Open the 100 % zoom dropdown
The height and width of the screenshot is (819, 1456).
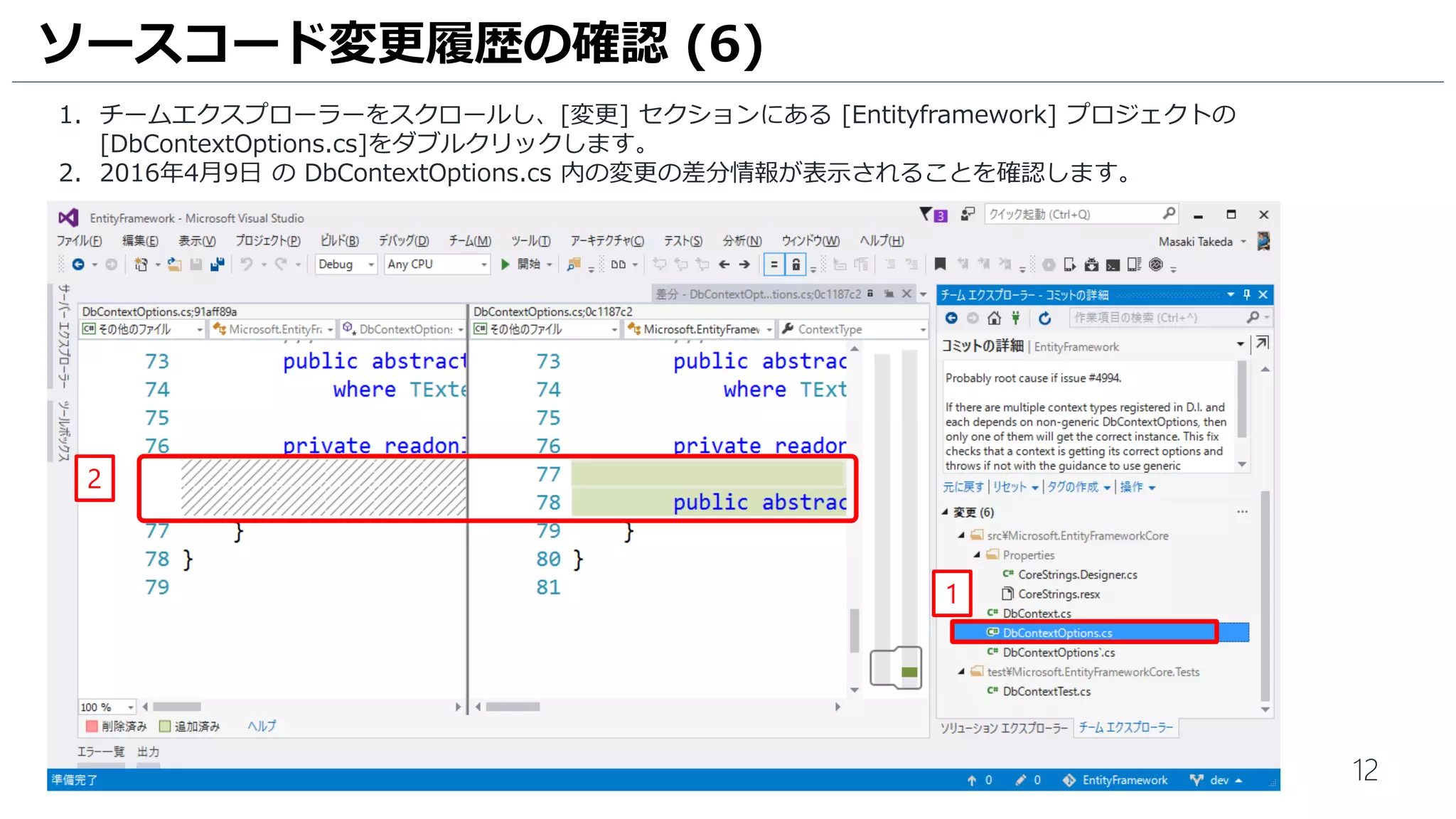pyautogui.click(x=107, y=707)
